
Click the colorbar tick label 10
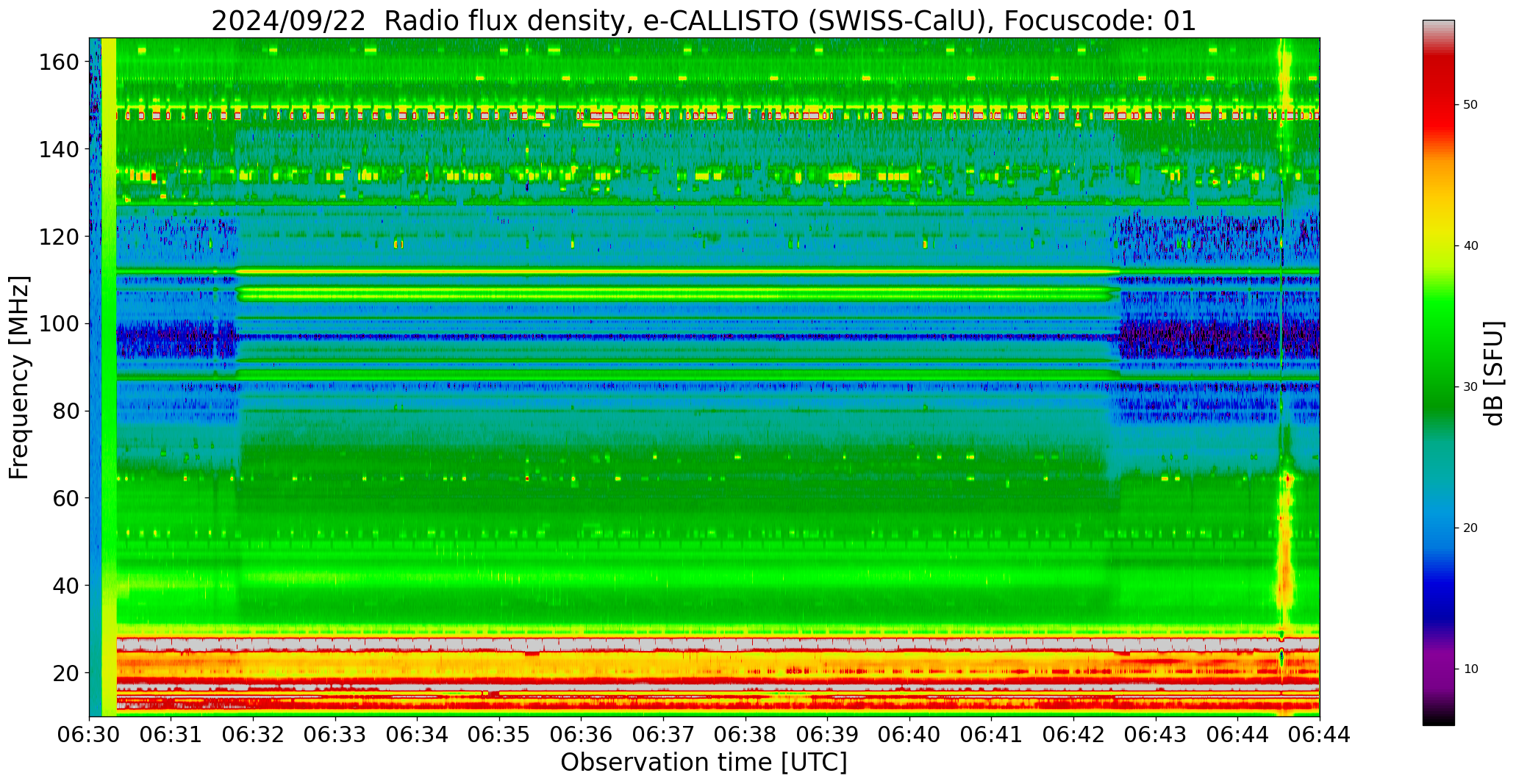(1470, 669)
